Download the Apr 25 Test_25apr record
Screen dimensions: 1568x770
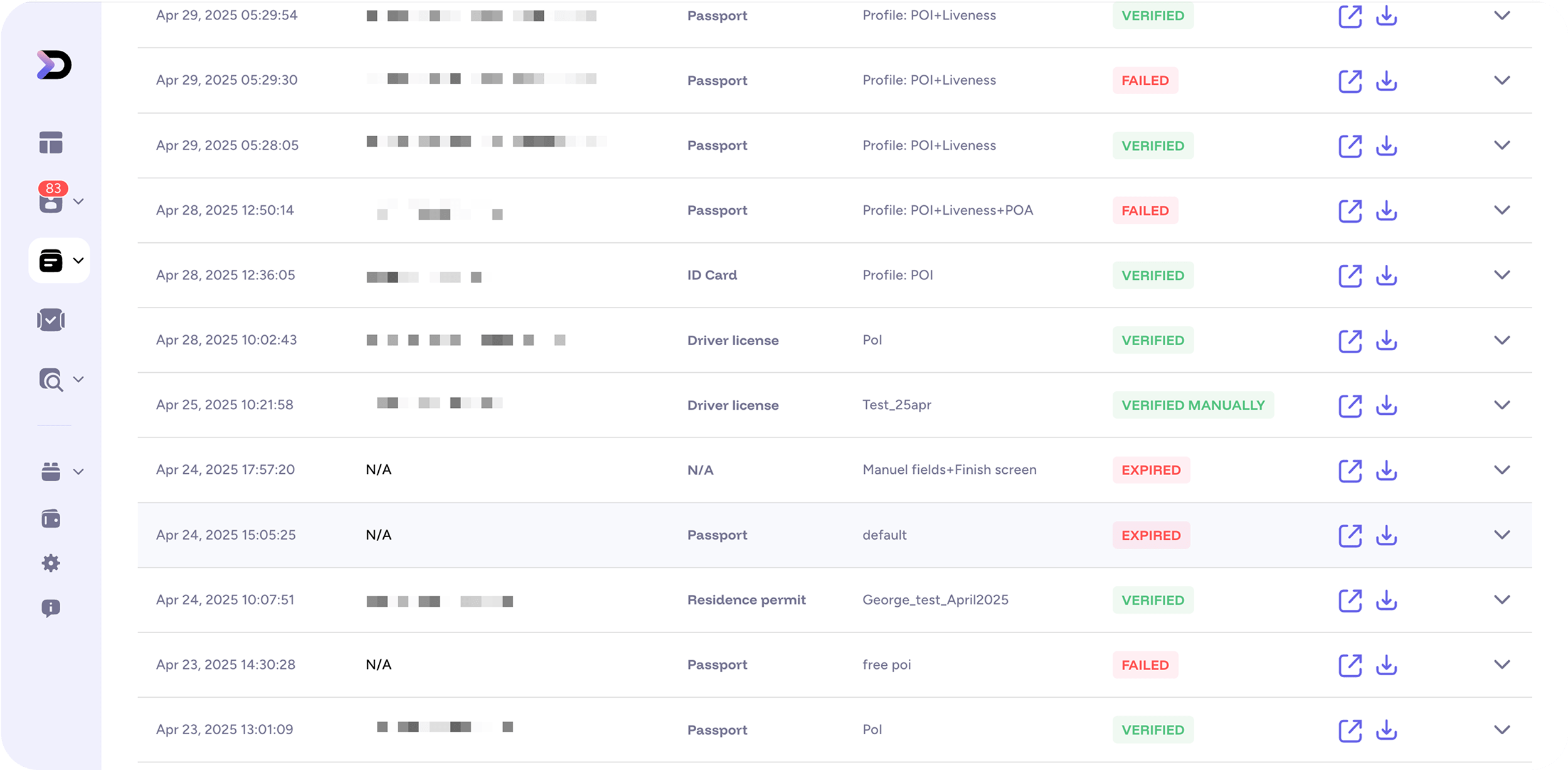(x=1386, y=405)
